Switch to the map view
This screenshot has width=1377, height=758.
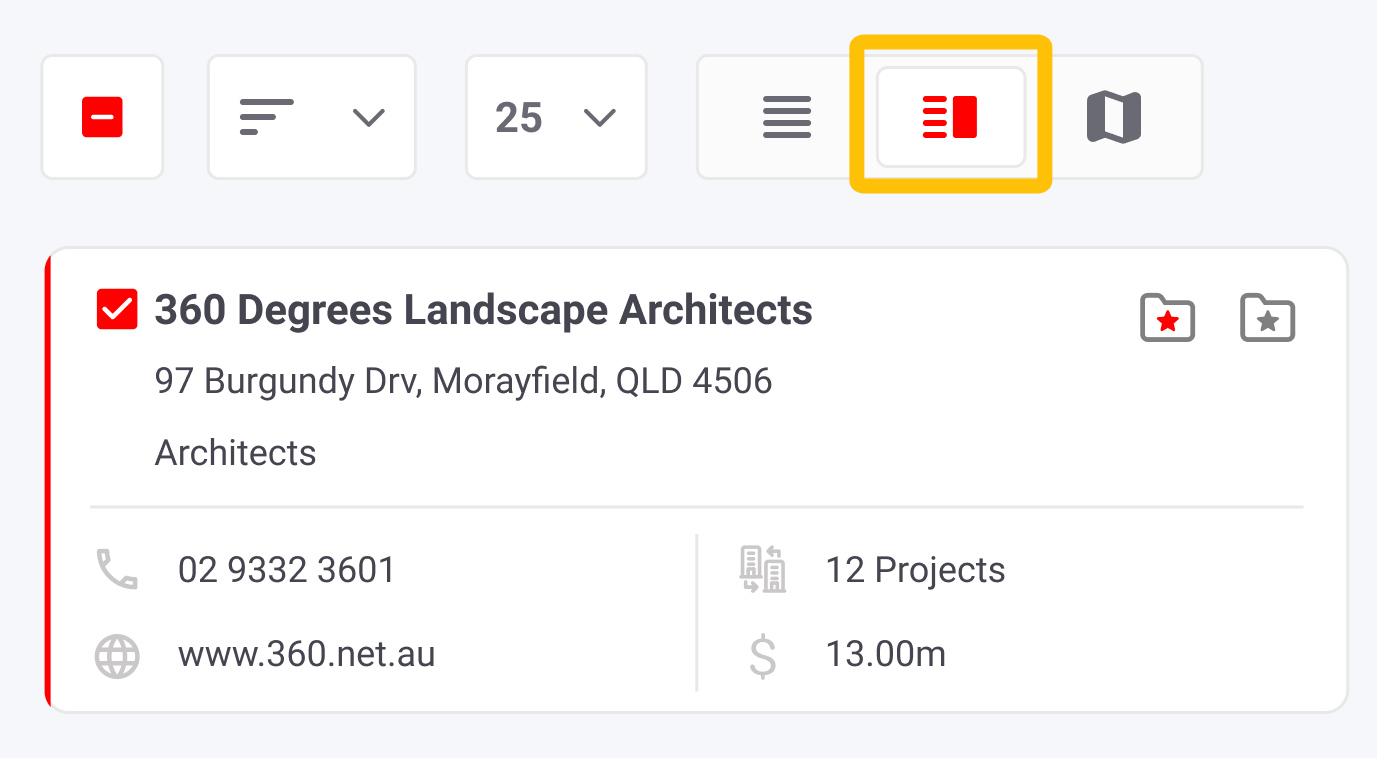coord(1114,118)
